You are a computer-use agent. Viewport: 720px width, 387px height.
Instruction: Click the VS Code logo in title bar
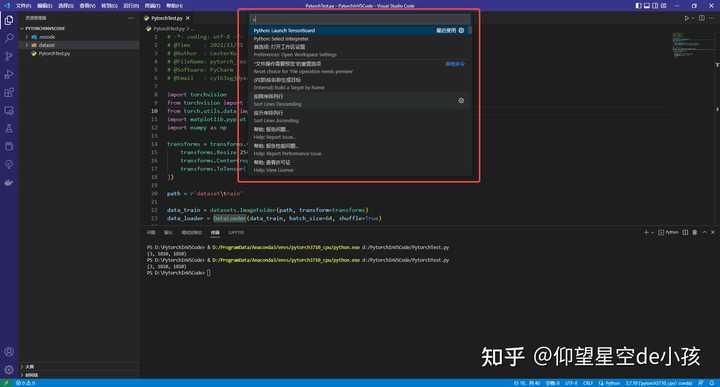[x=6, y=6]
